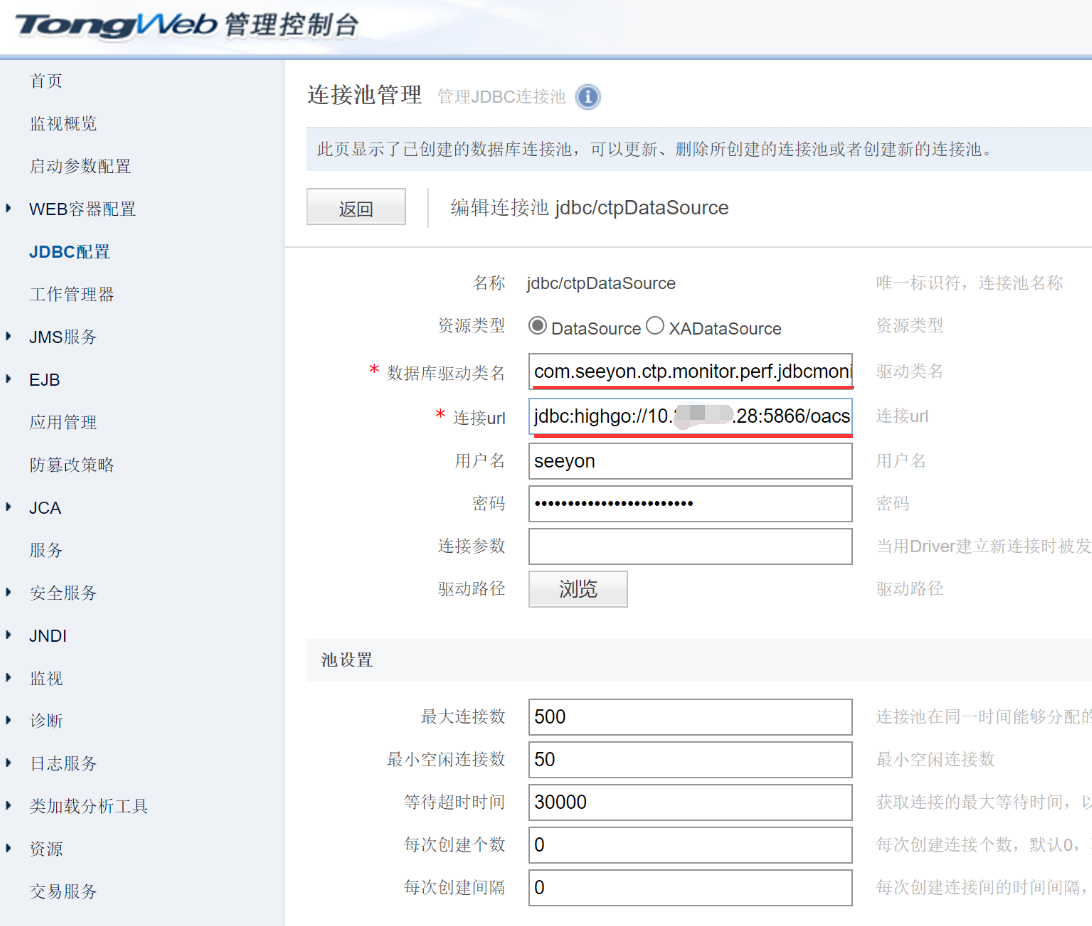The height and width of the screenshot is (926, 1092).
Task: Expand the EJB menu arrow
Action: 8,379
